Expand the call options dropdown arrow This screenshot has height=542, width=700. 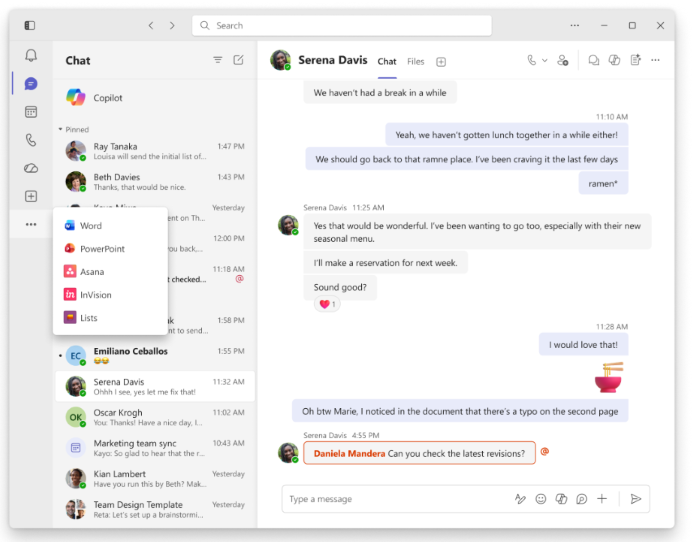[x=545, y=60]
